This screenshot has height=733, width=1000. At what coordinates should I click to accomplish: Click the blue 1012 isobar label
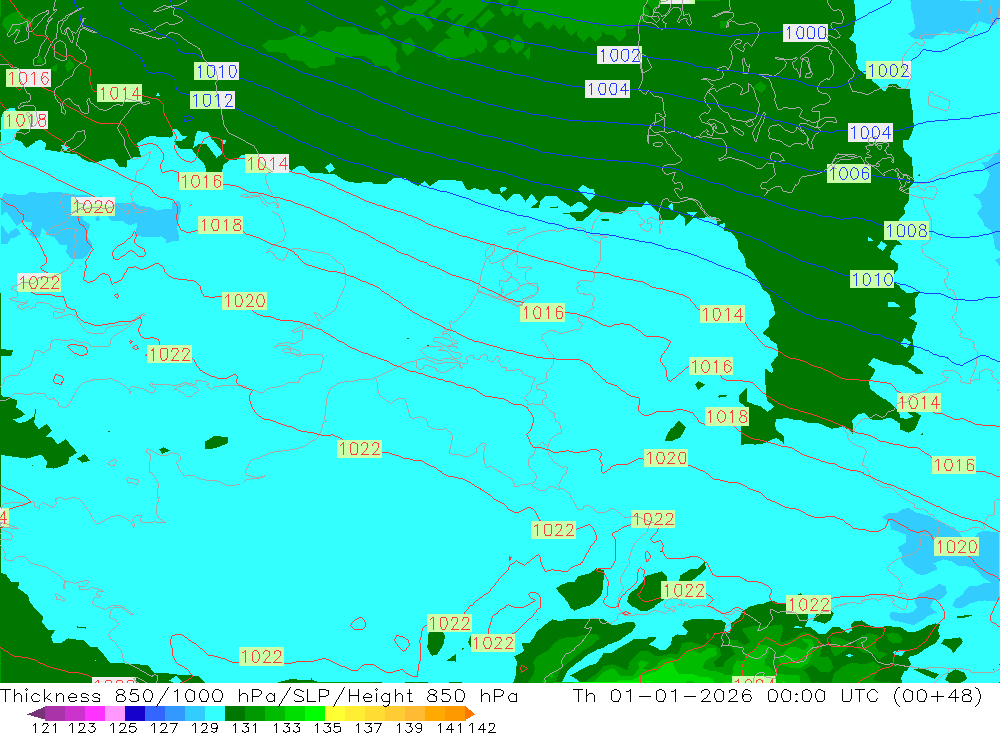pyautogui.click(x=212, y=100)
